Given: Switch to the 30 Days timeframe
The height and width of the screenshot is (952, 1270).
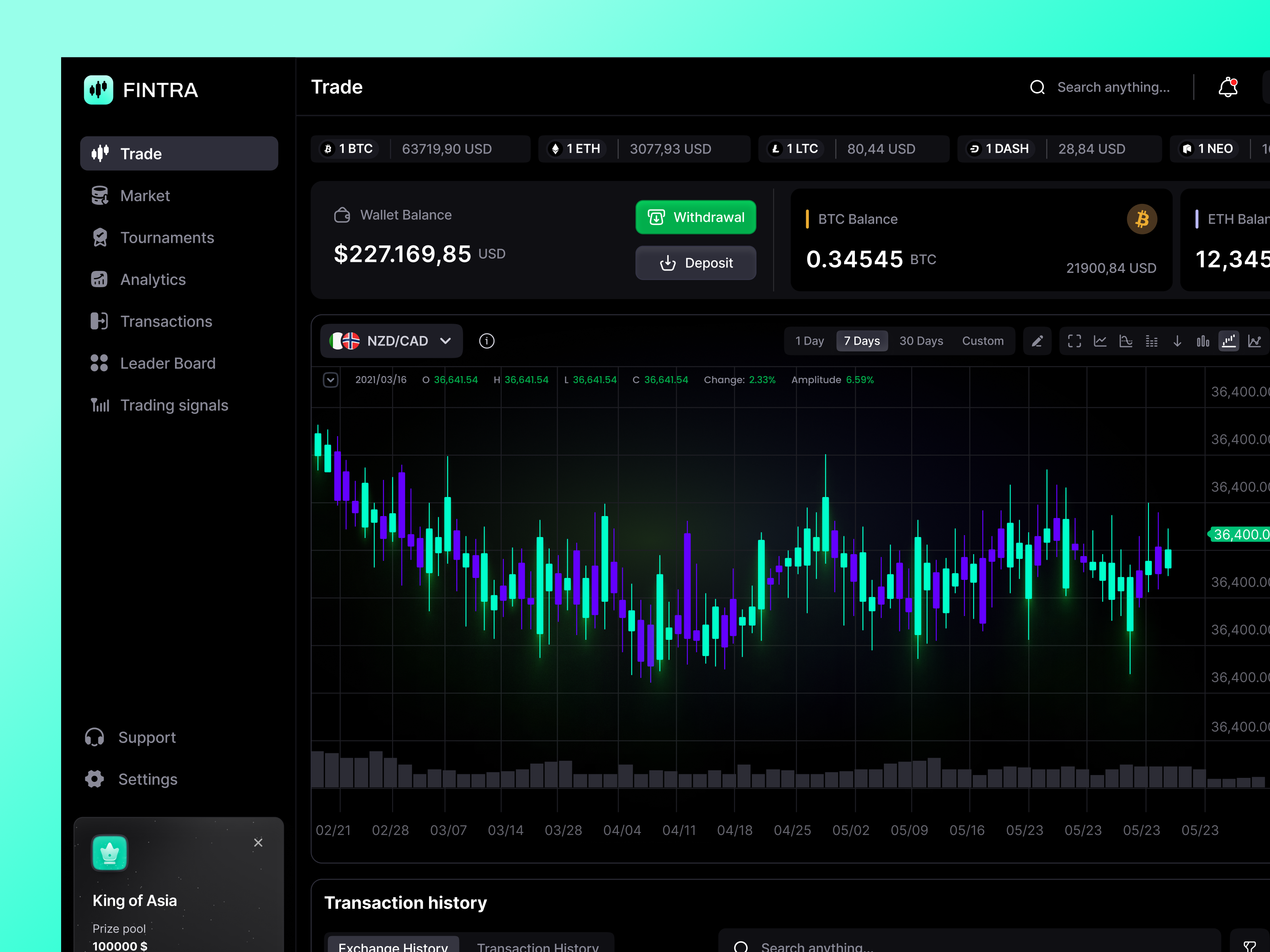Looking at the screenshot, I should click(921, 341).
